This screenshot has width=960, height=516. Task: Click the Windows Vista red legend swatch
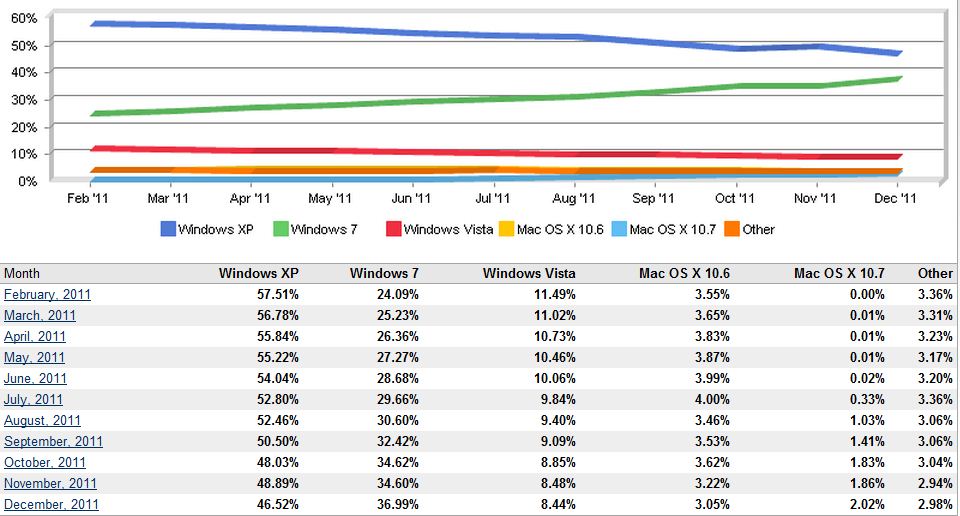393,229
